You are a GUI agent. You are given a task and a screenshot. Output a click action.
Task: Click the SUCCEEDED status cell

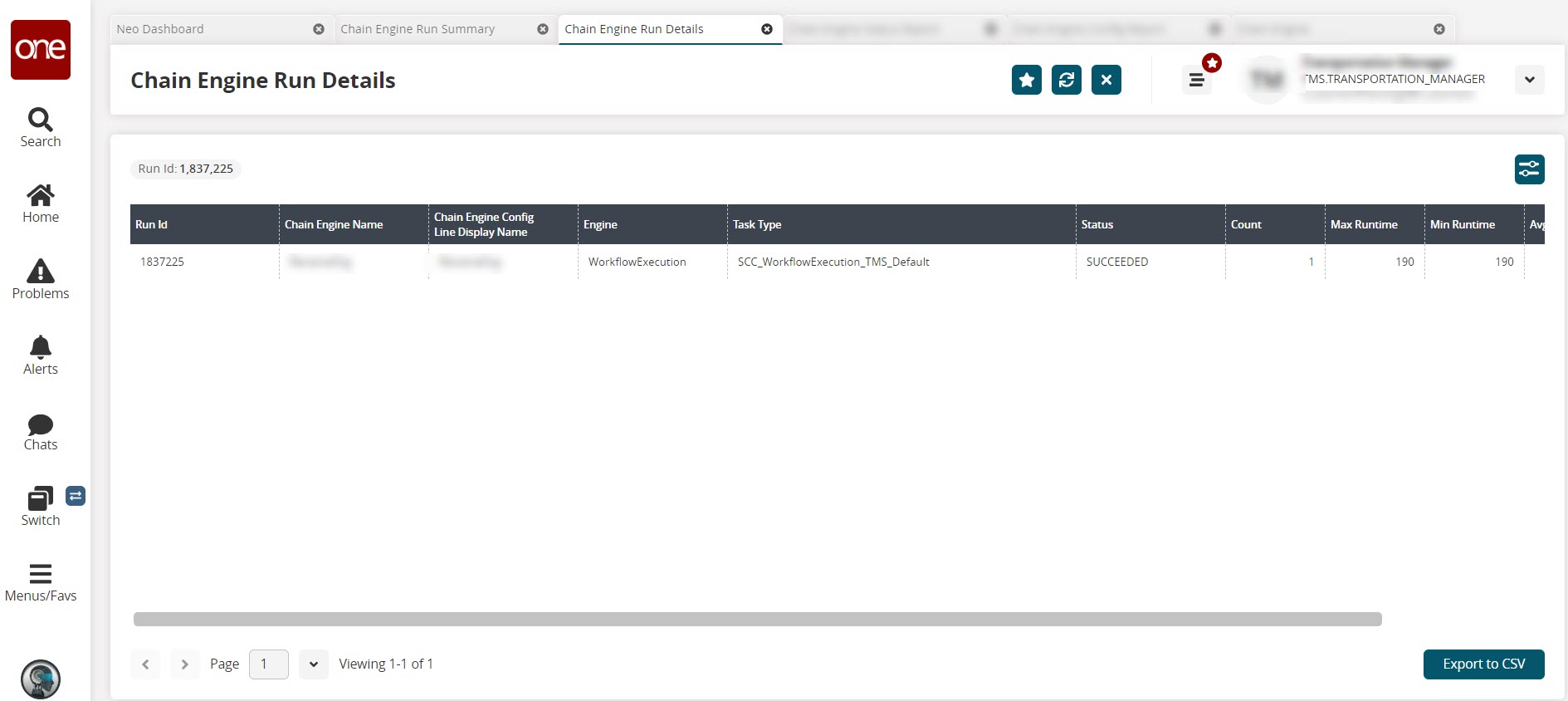click(1150, 262)
